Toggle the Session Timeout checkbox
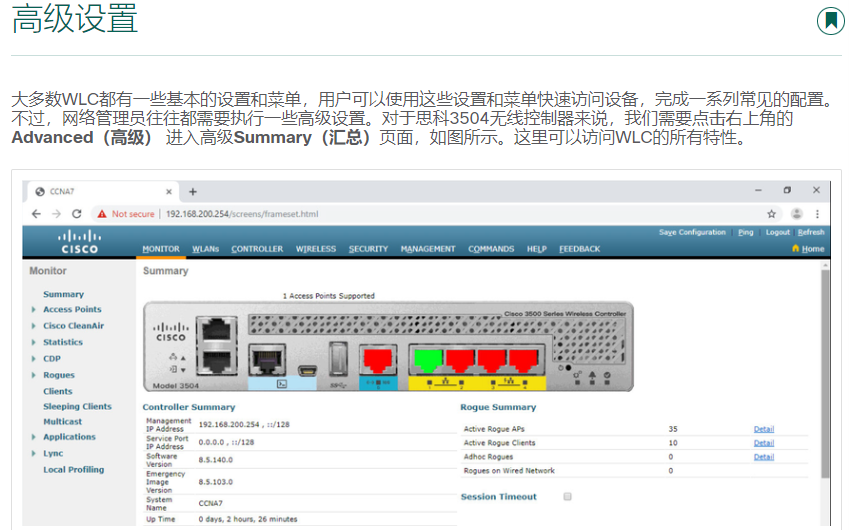Image resolution: width=849 pixels, height=530 pixels. (x=568, y=497)
